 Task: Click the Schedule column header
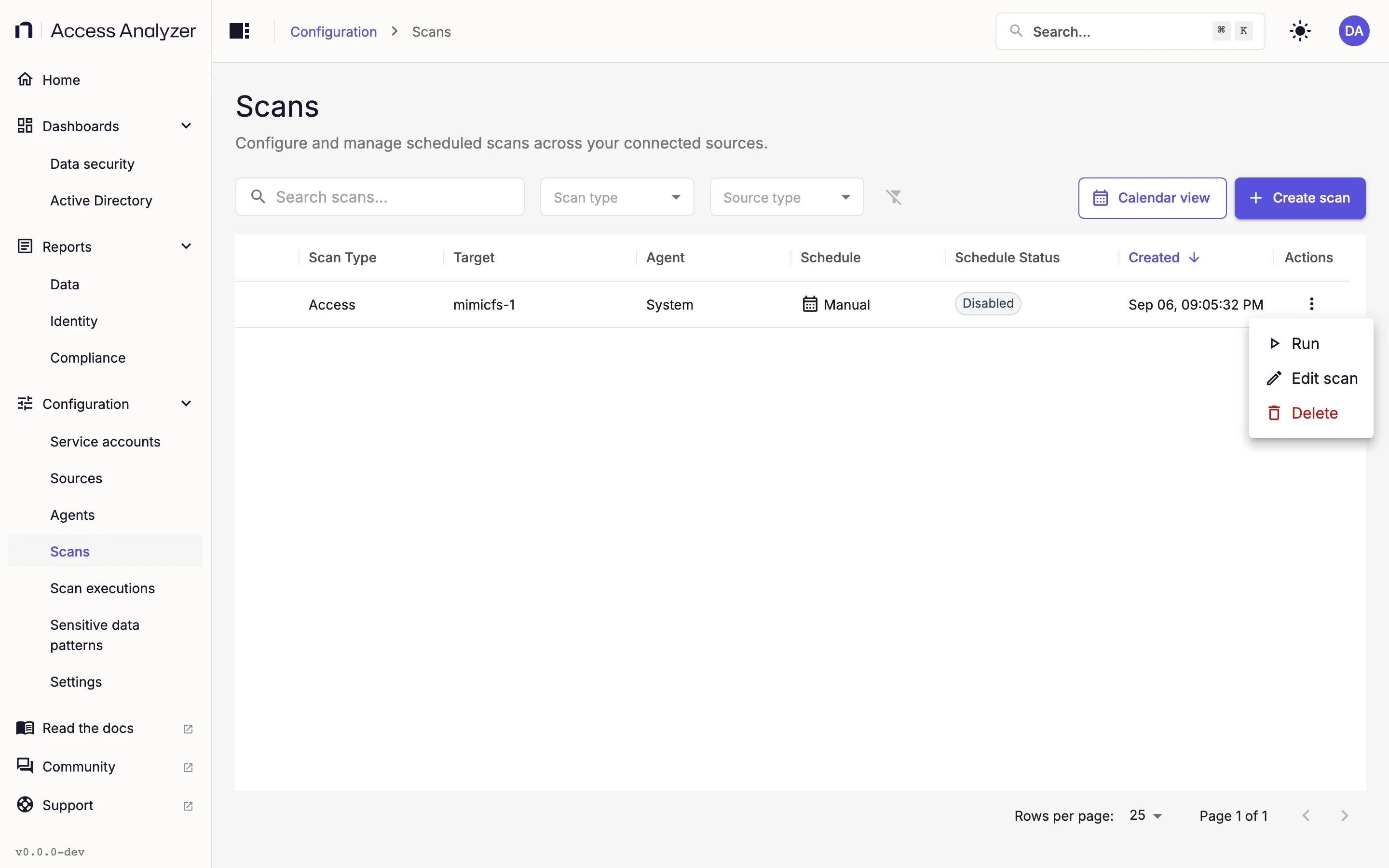click(830, 258)
